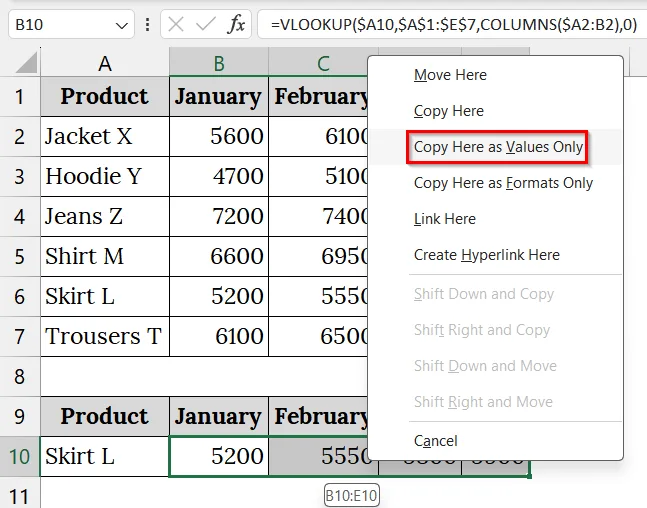Select row 4 header

pyautogui.click(x=20, y=217)
